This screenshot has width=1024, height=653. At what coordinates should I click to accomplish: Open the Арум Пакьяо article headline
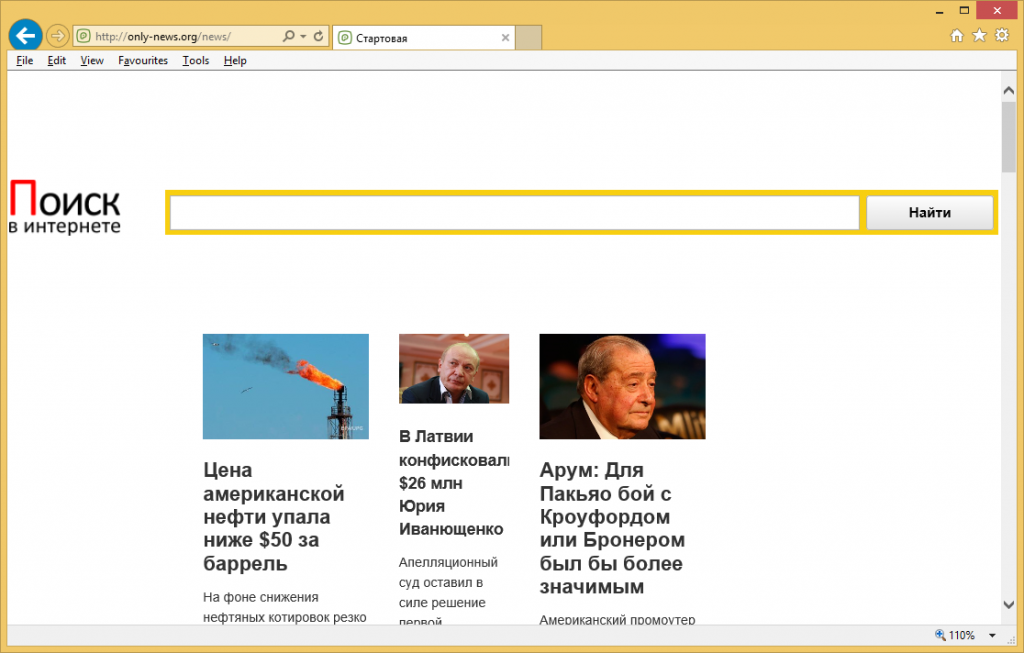tap(612, 528)
